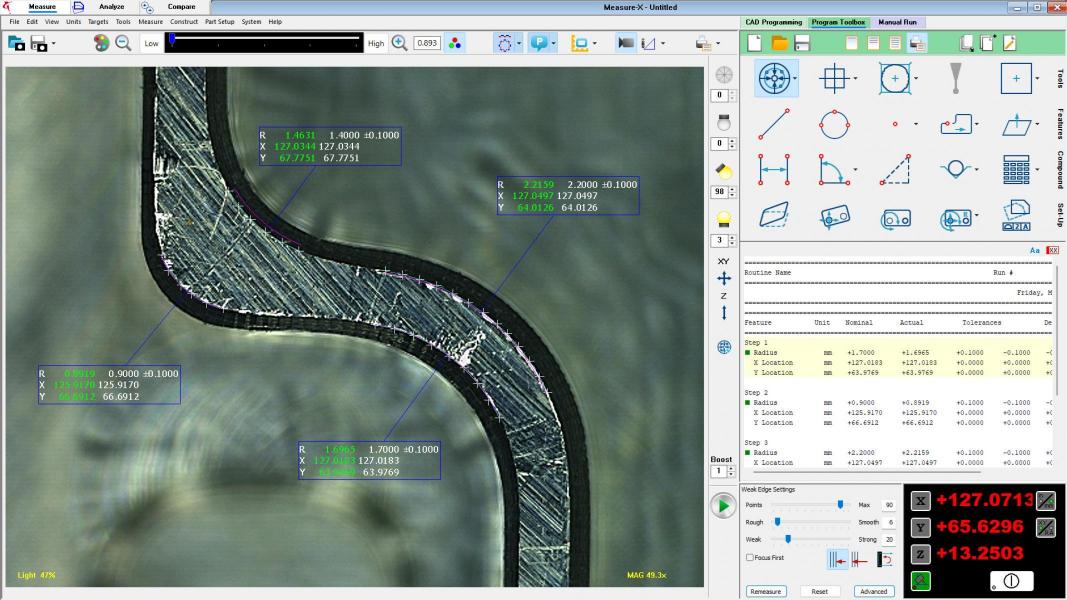This screenshot has width=1067, height=600.
Task: Select the contour profile feature tool
Action: (956, 124)
